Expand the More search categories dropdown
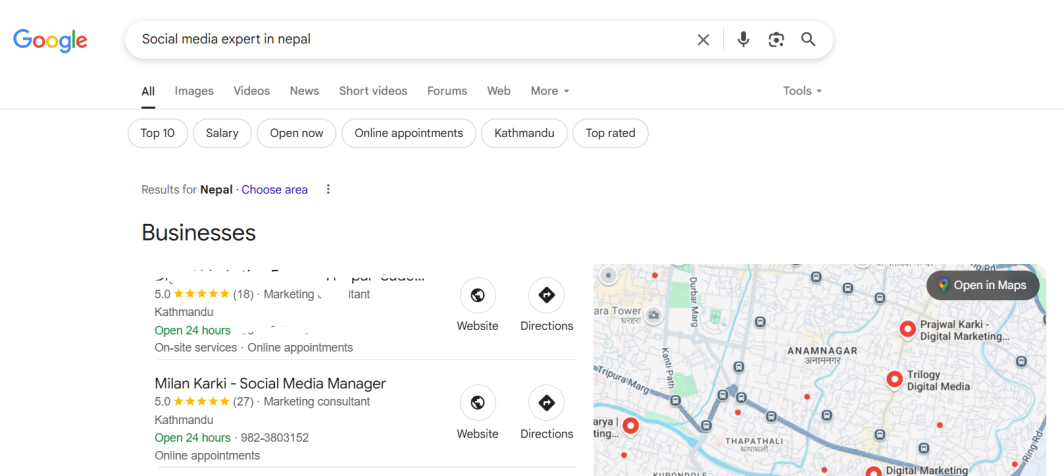 click(x=549, y=91)
